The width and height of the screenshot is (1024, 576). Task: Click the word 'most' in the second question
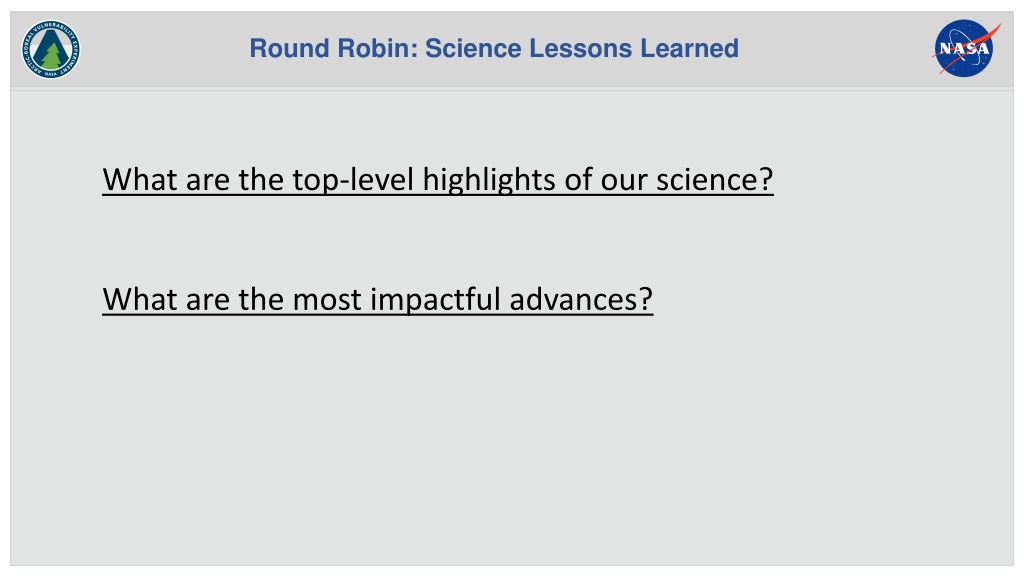327,300
